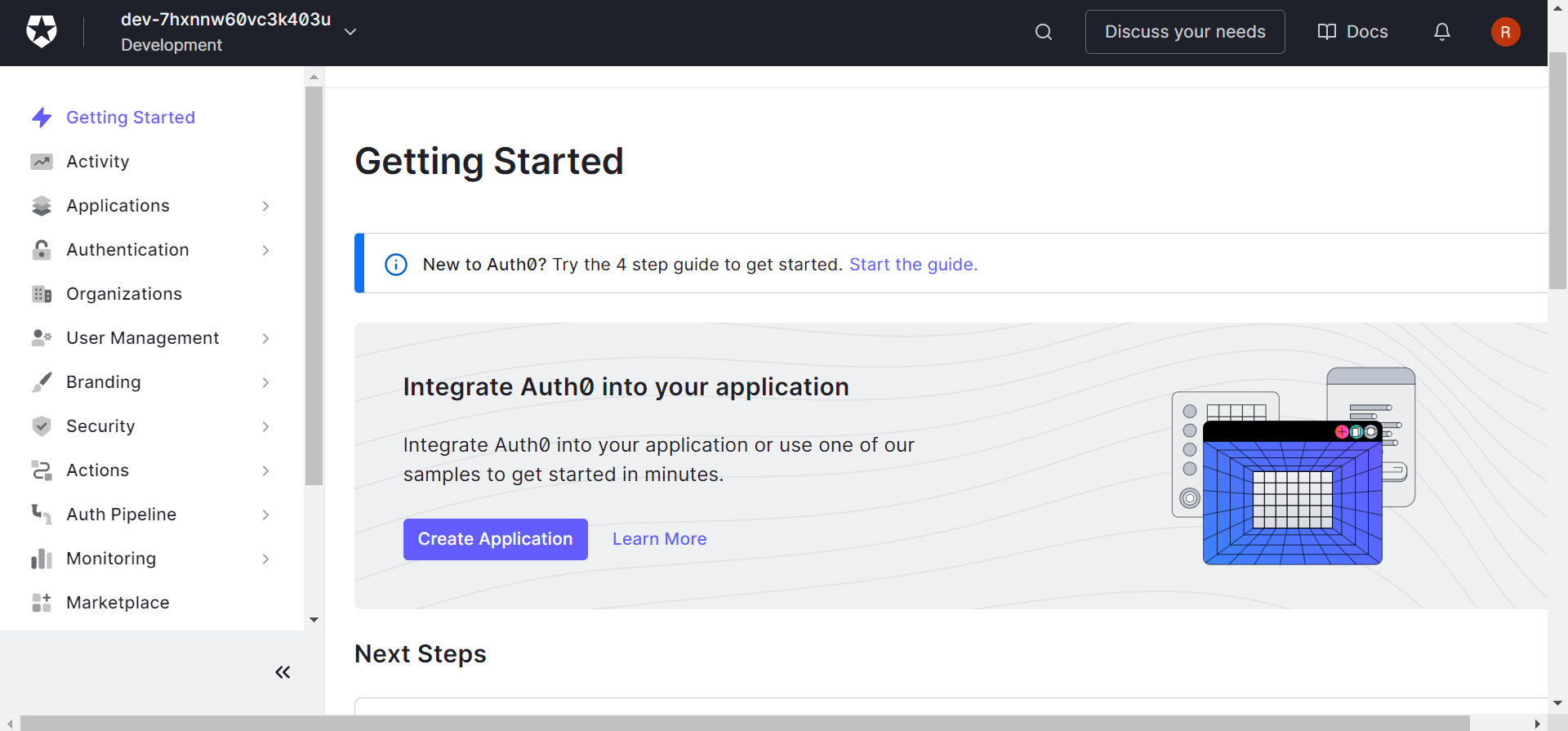Open the user avatar menu
The height and width of the screenshot is (731, 1568).
tap(1504, 32)
